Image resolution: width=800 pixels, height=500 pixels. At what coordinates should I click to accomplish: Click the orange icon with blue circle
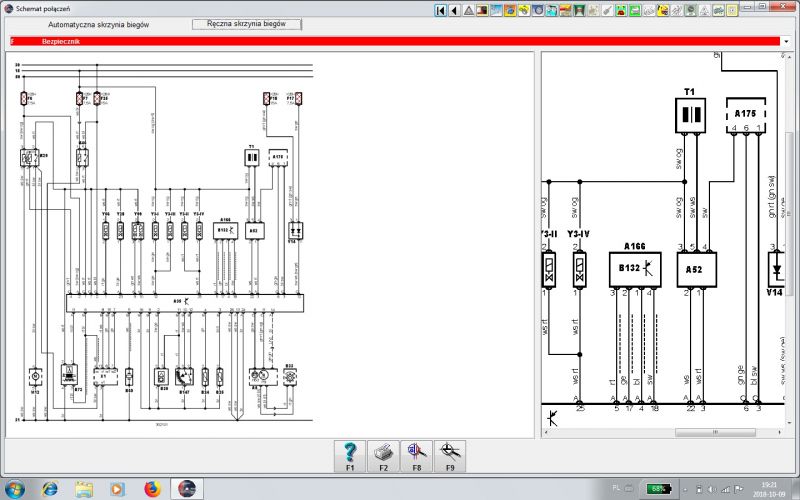[x=510, y=10]
